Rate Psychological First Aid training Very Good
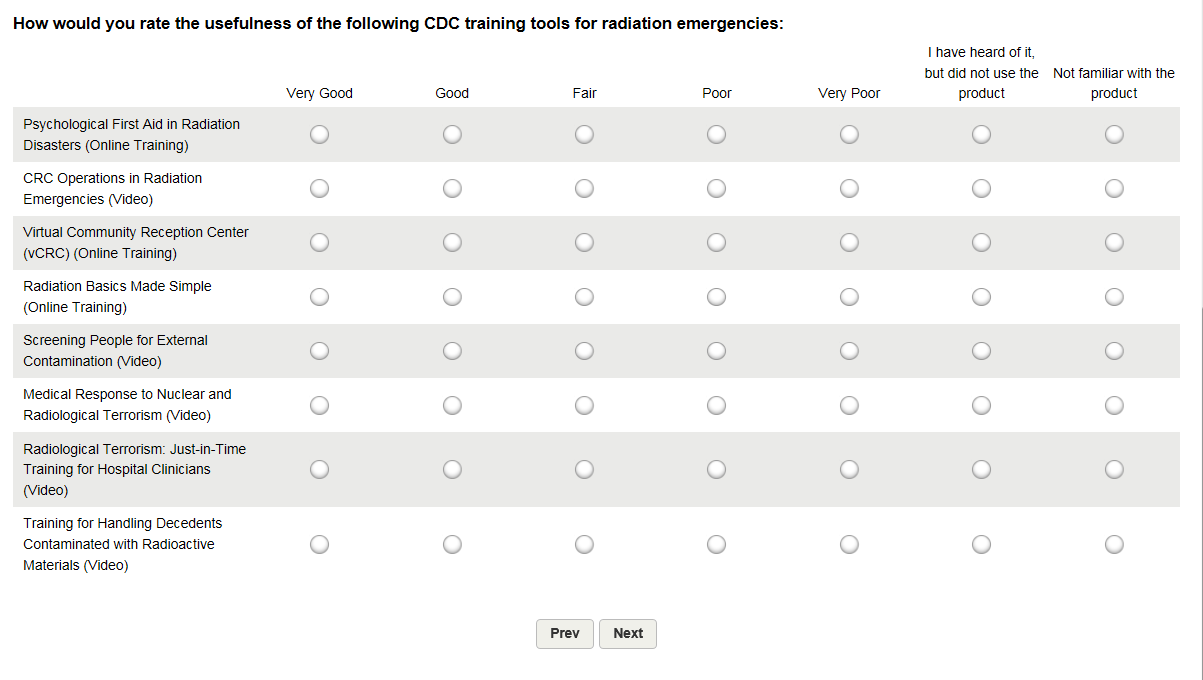 coord(319,134)
